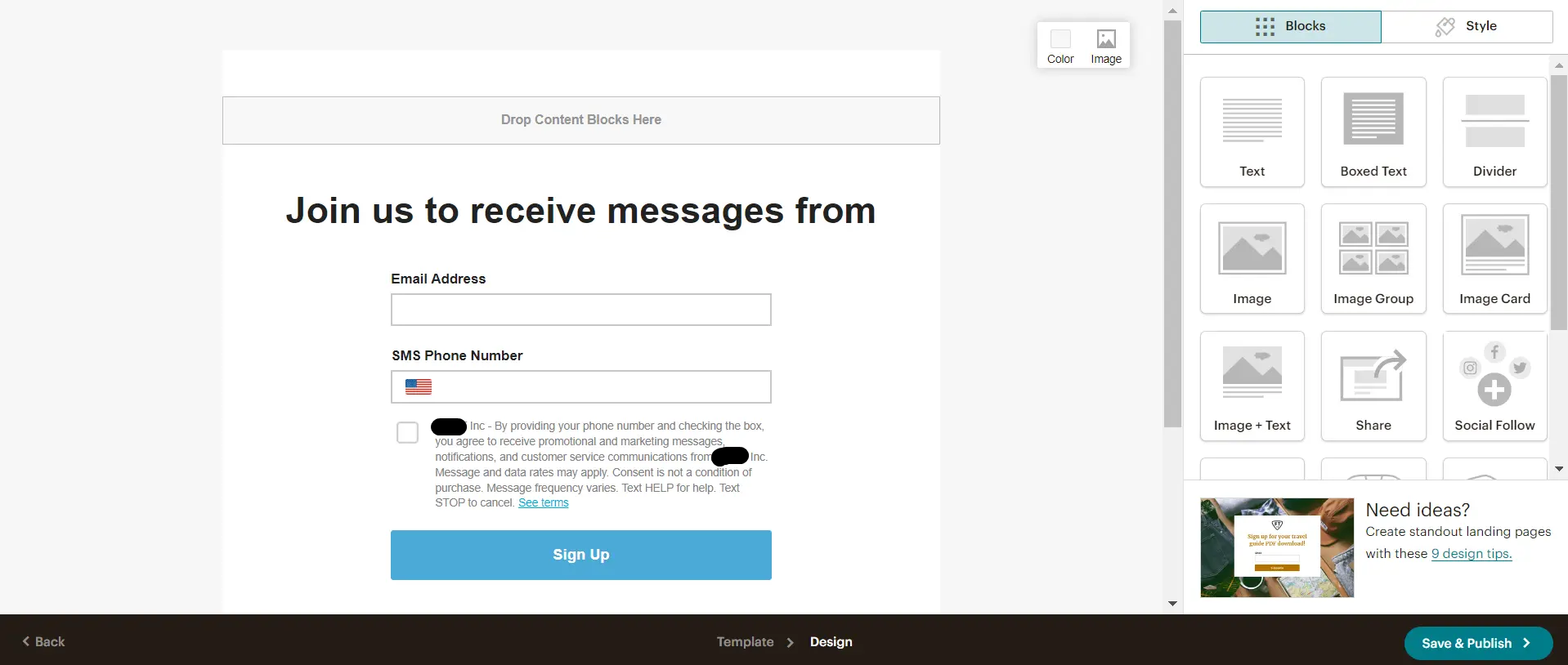
Task: Go to the Template step
Action: pyautogui.click(x=745, y=642)
